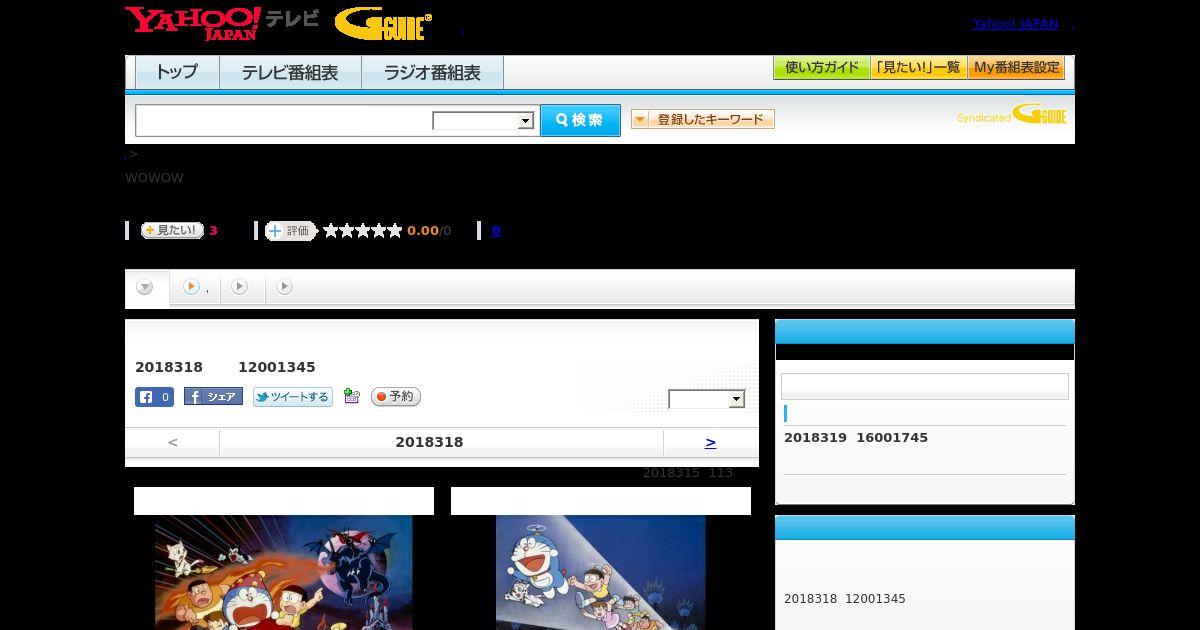Viewport: 1200px width, 630px height.
Task: Click the 見たい! add button
Action: pos(172,230)
